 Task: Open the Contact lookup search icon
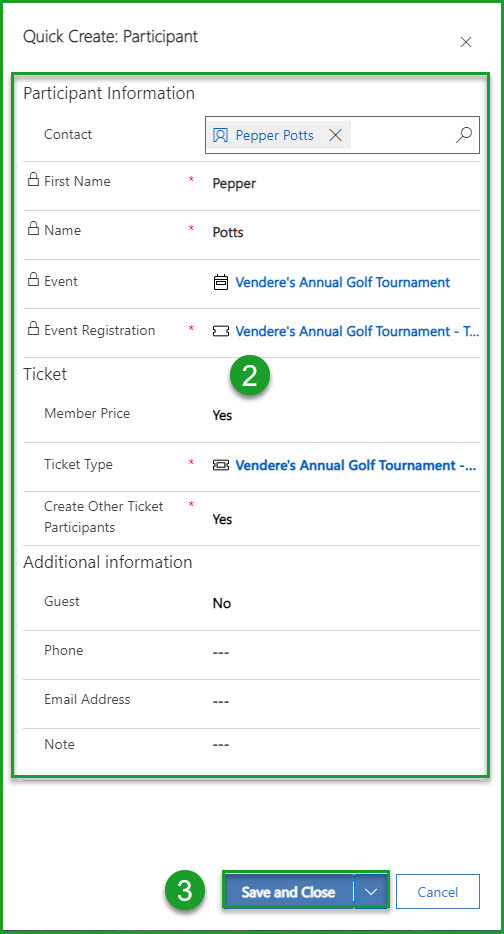point(463,135)
